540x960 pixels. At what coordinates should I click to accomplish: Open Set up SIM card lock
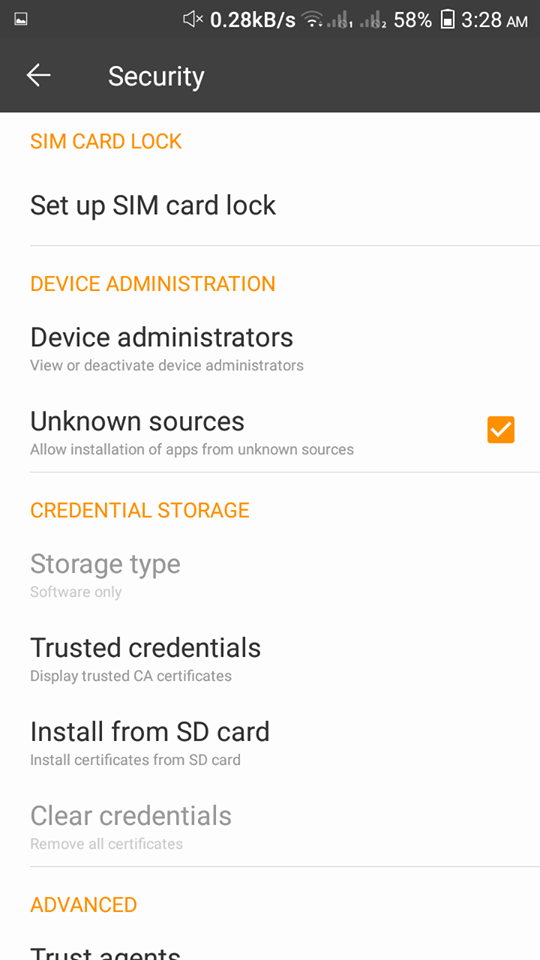(x=270, y=205)
